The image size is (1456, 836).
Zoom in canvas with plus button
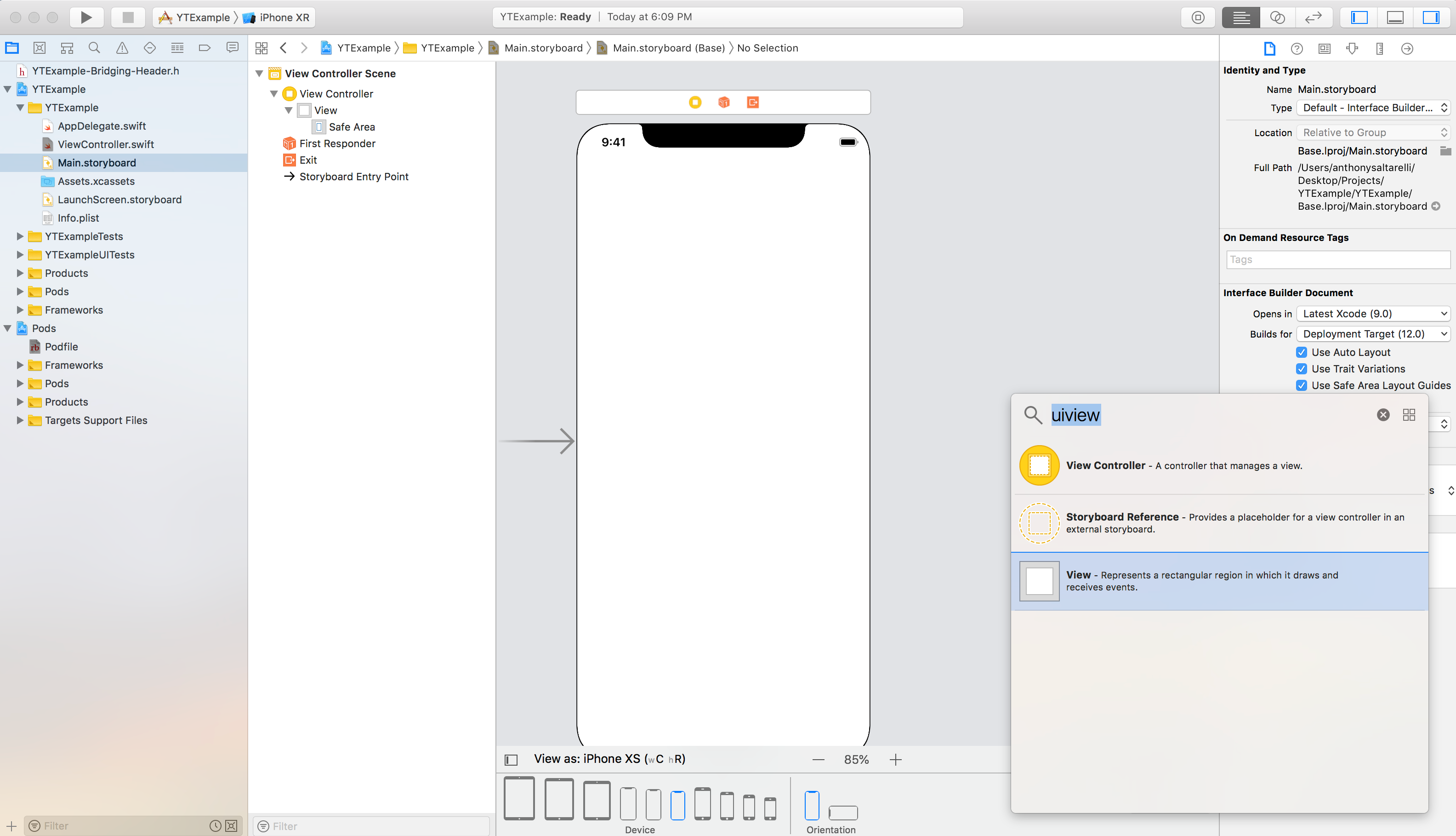pyautogui.click(x=895, y=760)
